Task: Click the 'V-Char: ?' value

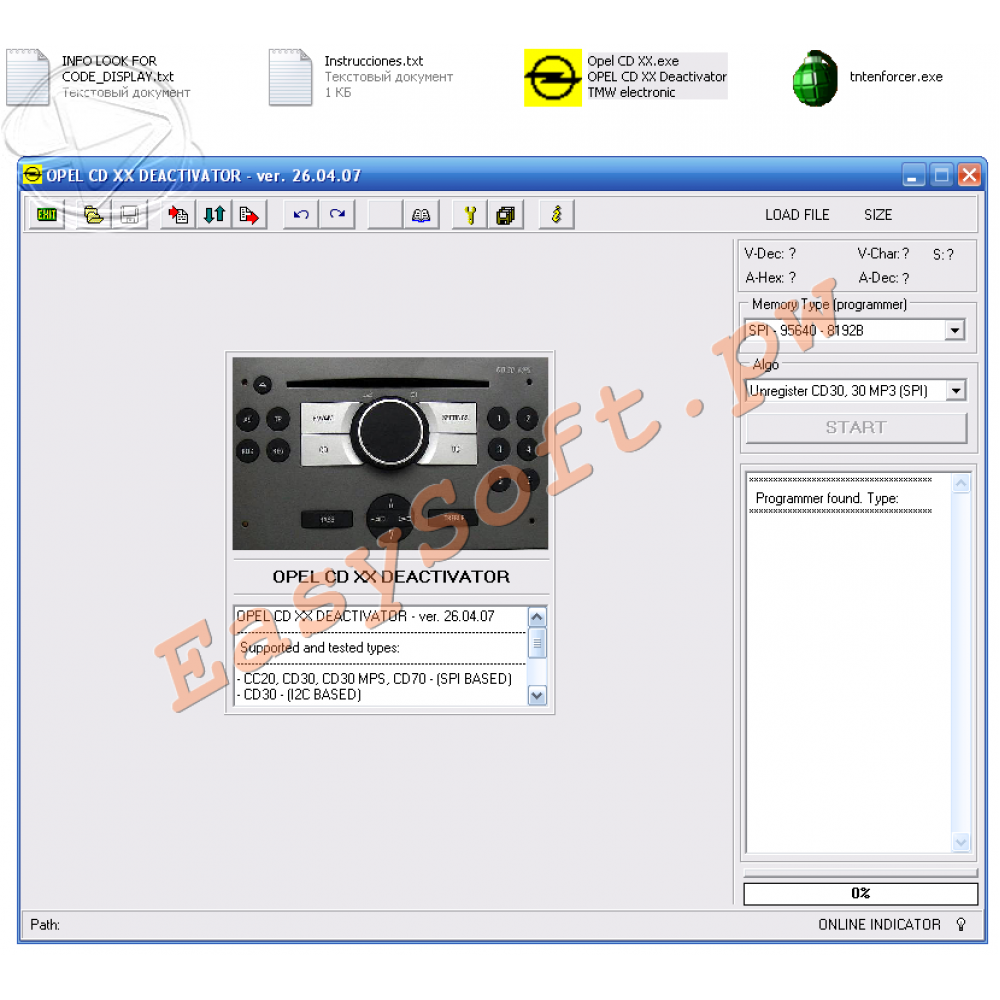Action: click(x=883, y=254)
